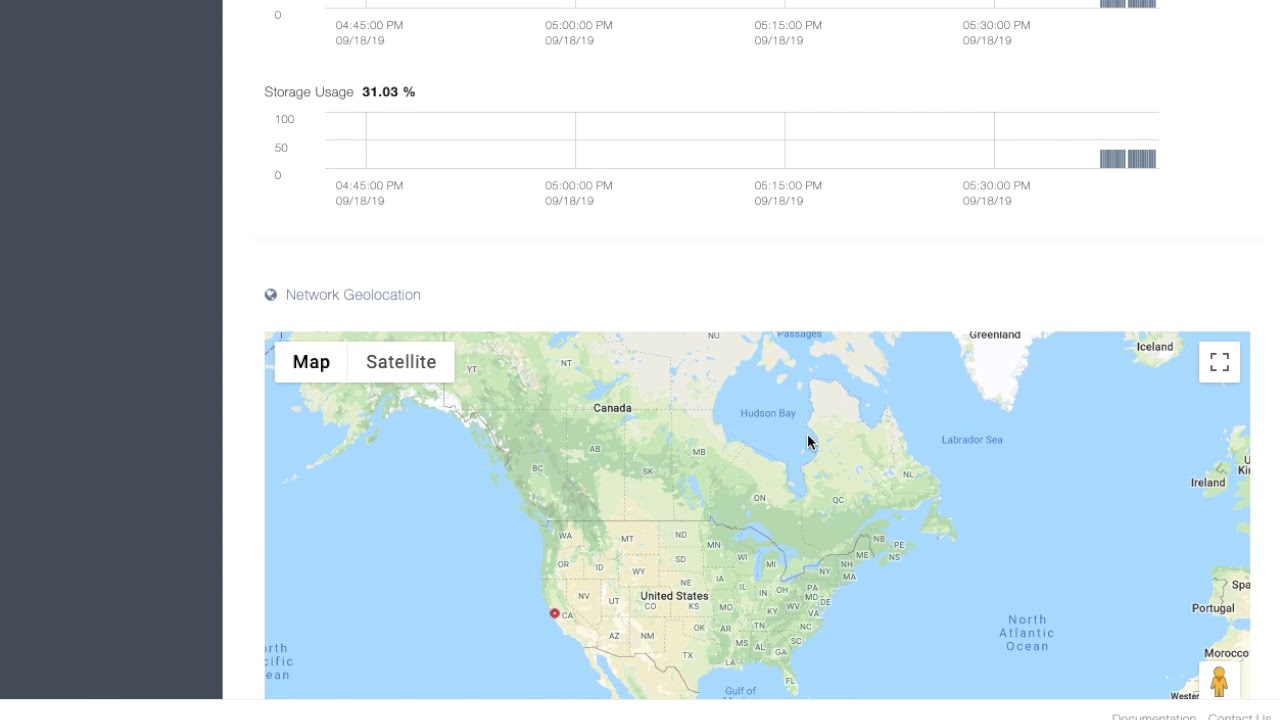Click the Labrador Sea map label
This screenshot has height=720, width=1280.
coord(972,440)
